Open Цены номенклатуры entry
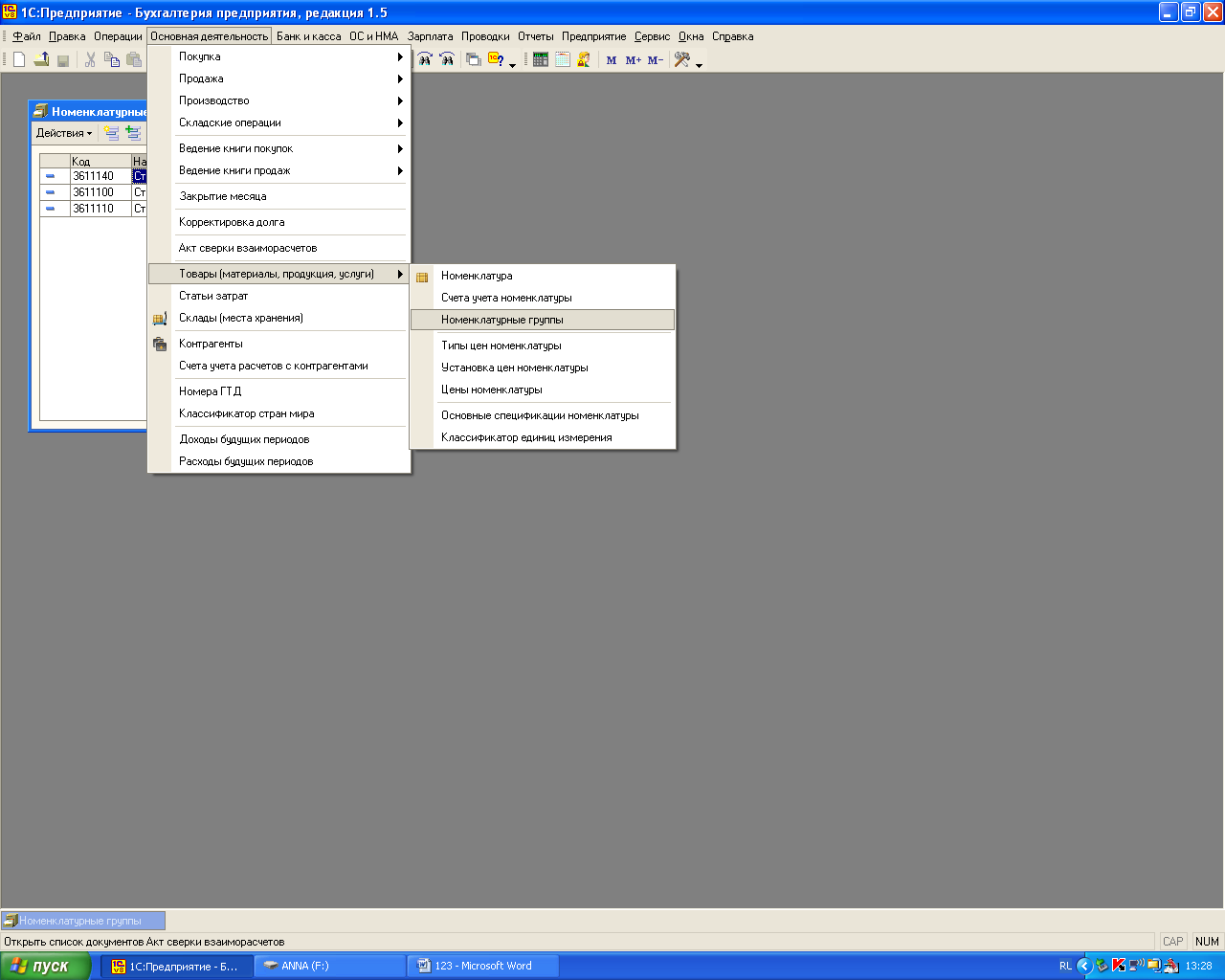Image resolution: width=1225 pixels, height=980 pixels. [543, 390]
